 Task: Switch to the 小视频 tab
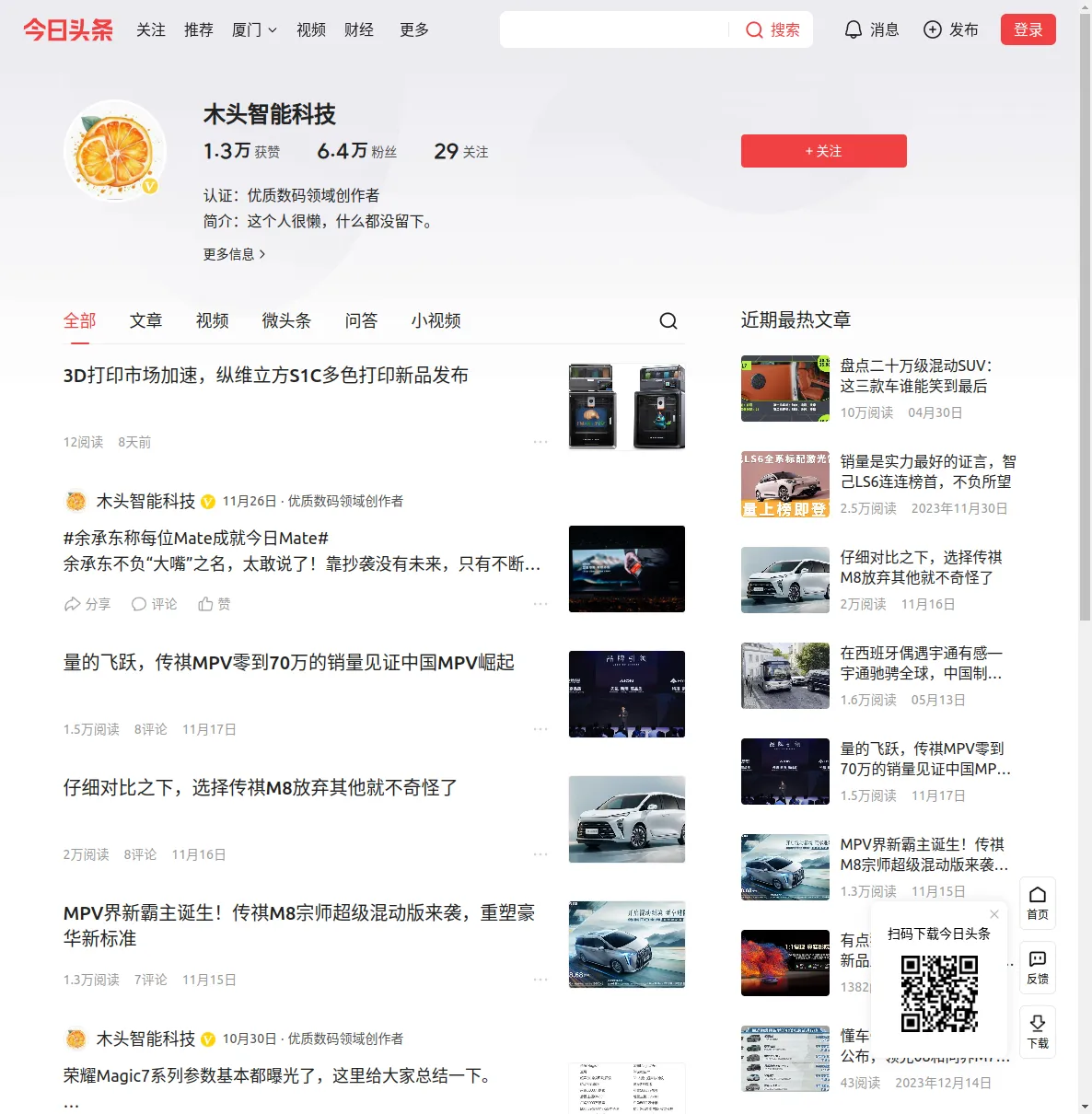(436, 320)
